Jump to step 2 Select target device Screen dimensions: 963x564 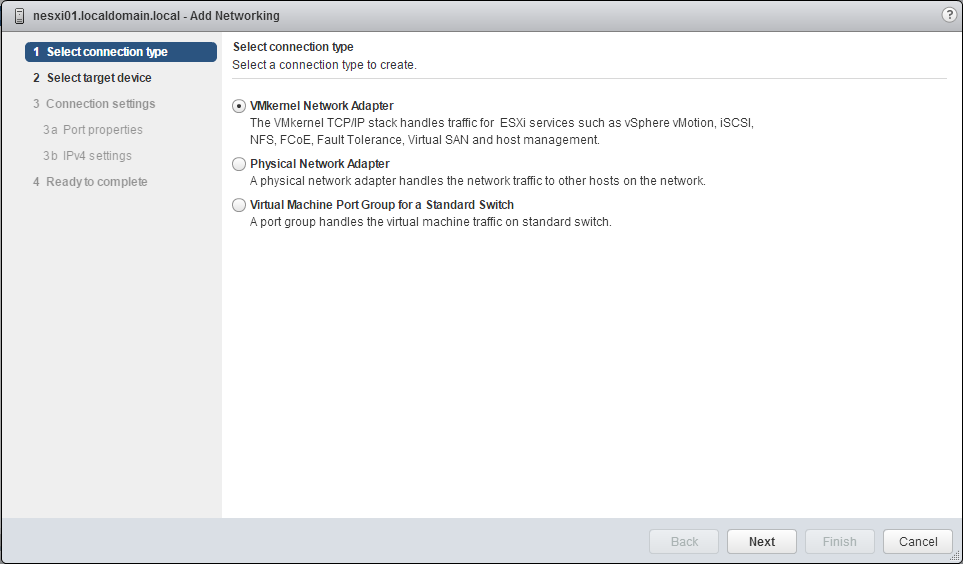pos(99,78)
